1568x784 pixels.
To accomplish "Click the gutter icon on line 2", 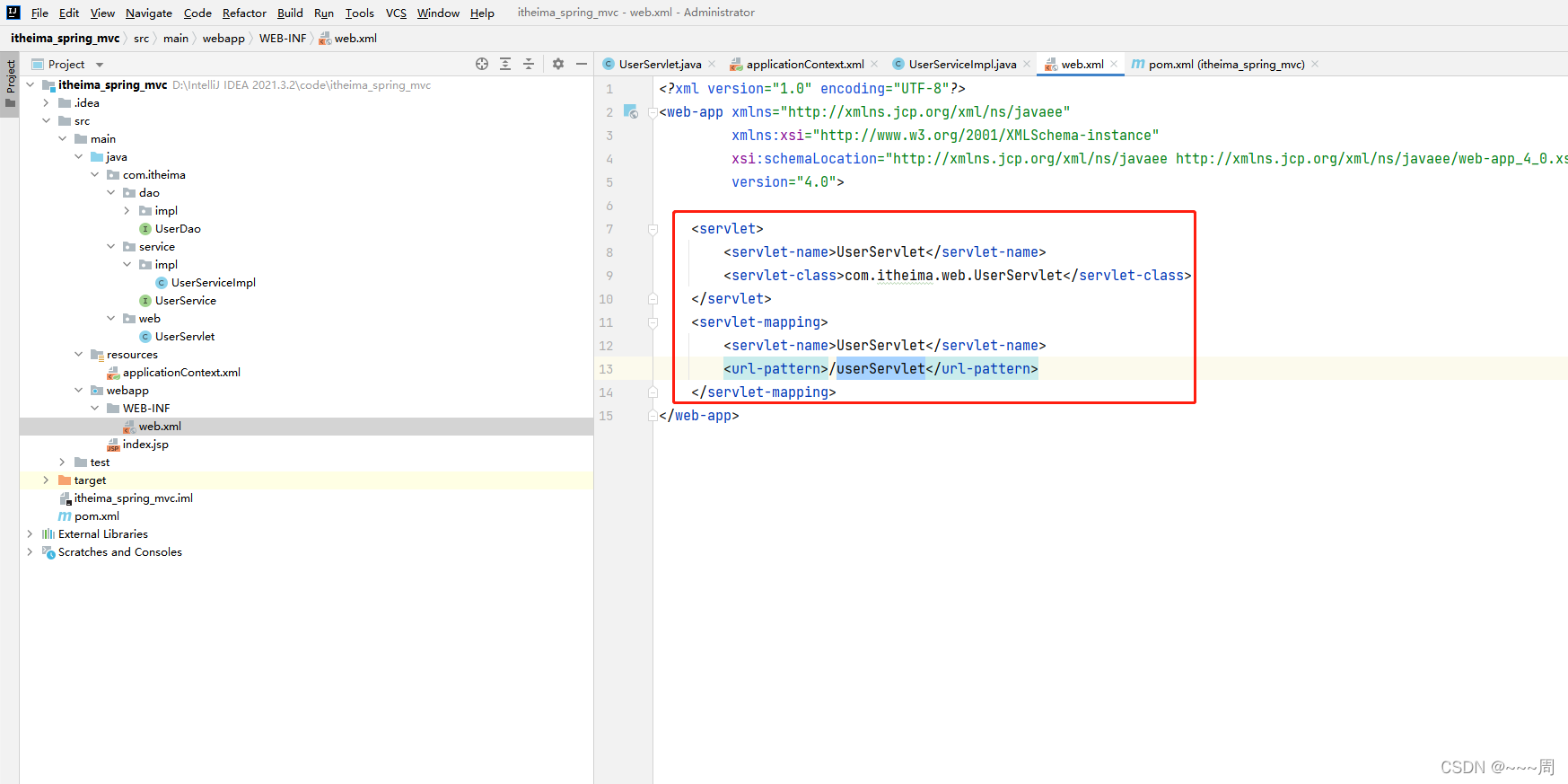I will click(x=631, y=112).
